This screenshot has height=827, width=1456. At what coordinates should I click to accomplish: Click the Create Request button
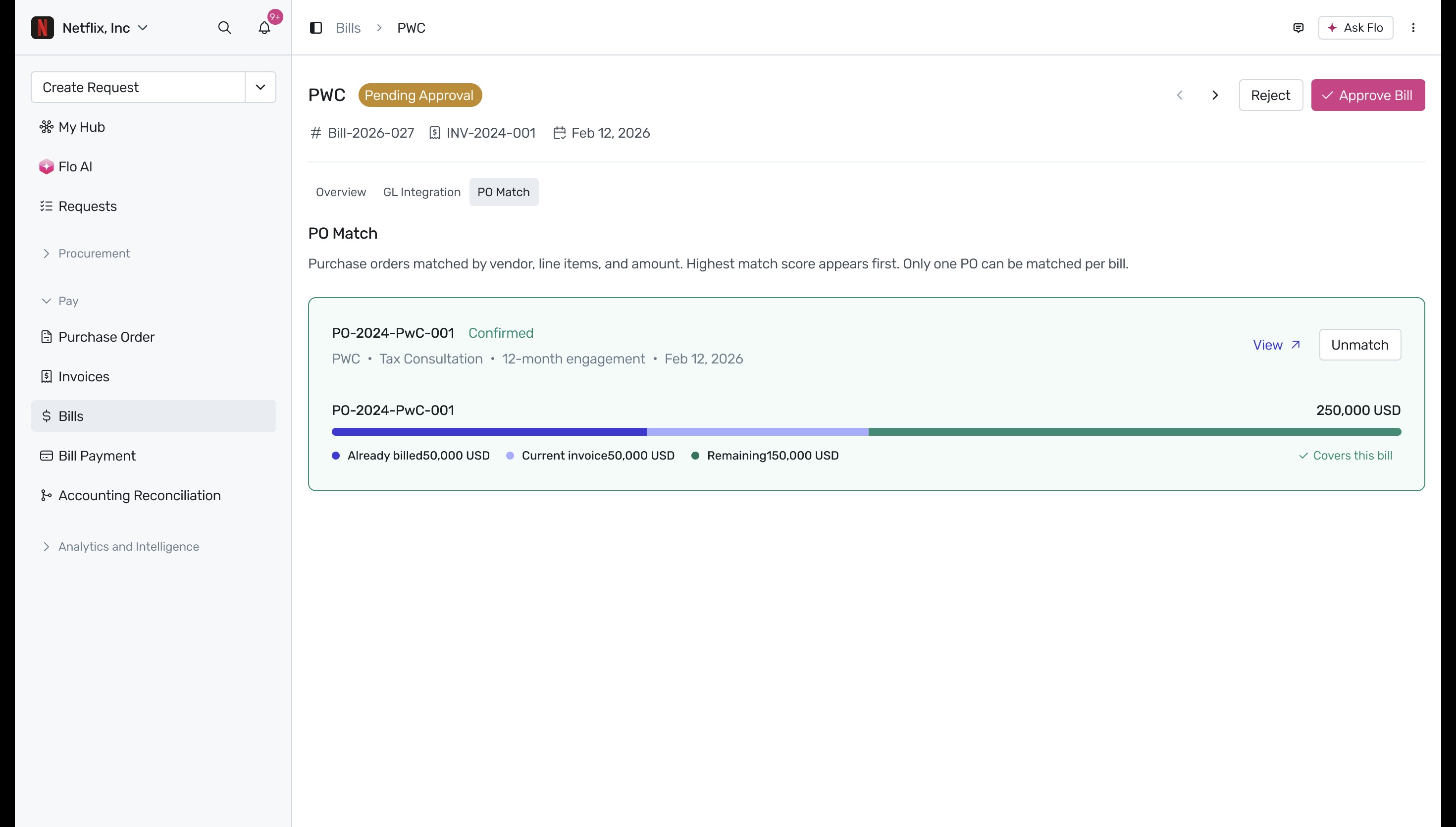138,87
